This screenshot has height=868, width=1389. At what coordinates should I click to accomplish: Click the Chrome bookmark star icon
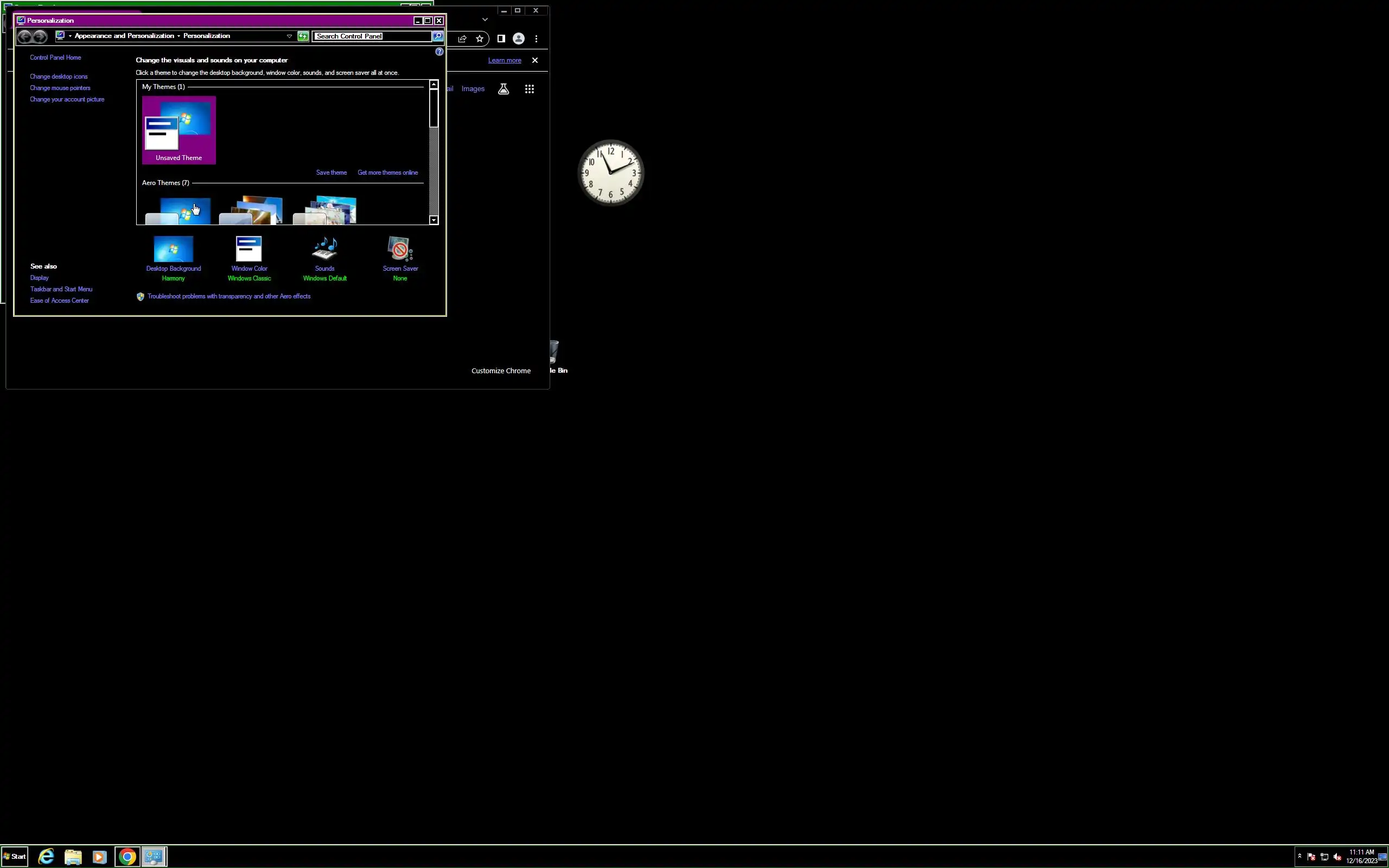coord(479,39)
